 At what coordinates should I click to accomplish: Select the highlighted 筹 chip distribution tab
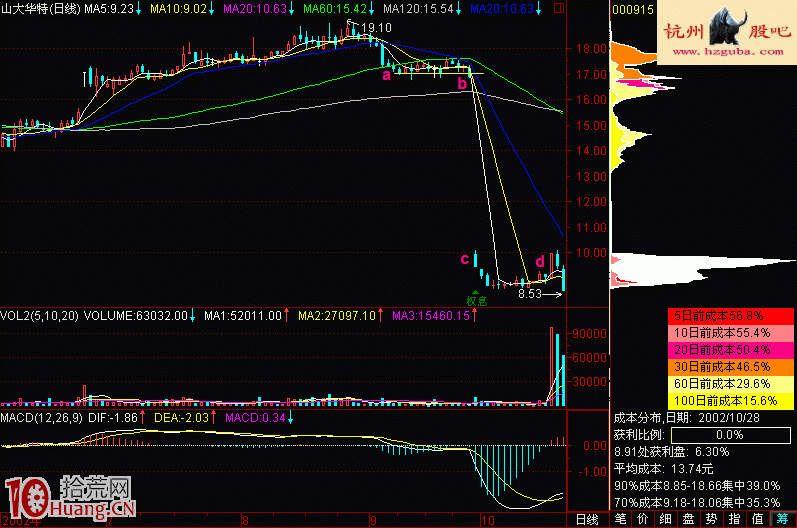click(x=782, y=519)
